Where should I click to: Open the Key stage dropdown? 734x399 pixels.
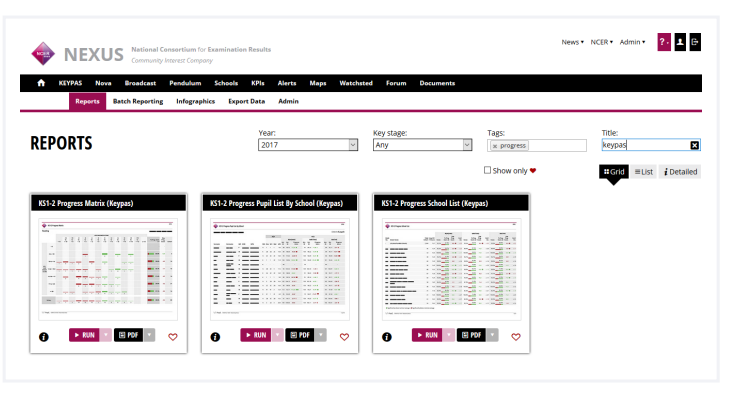[x=422, y=145]
